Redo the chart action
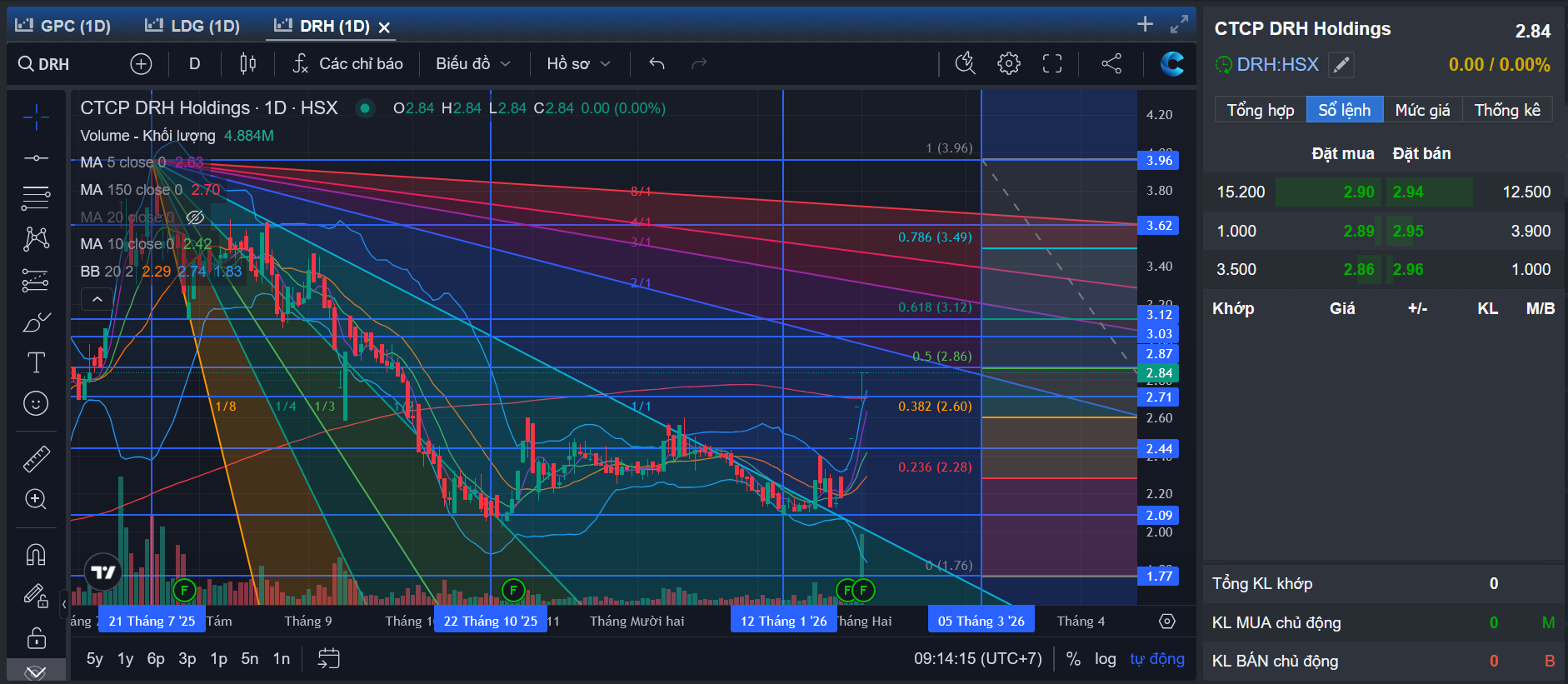 tap(699, 63)
